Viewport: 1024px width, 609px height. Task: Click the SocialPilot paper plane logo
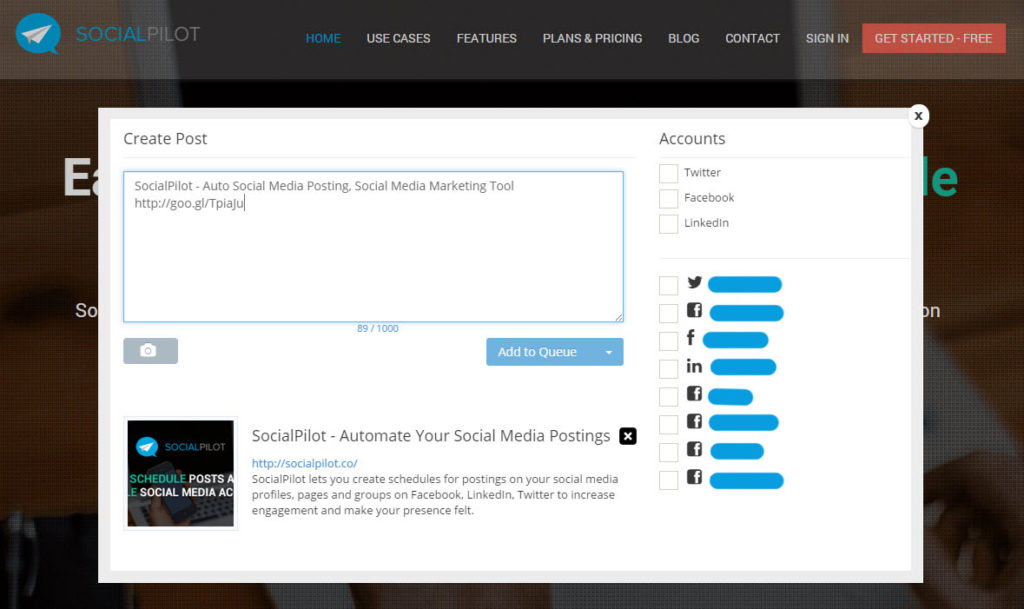tap(38, 33)
